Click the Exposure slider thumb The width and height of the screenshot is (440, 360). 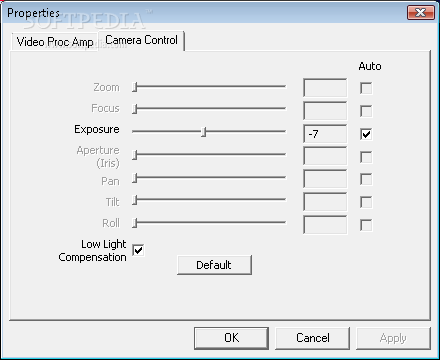pyautogui.click(x=204, y=132)
